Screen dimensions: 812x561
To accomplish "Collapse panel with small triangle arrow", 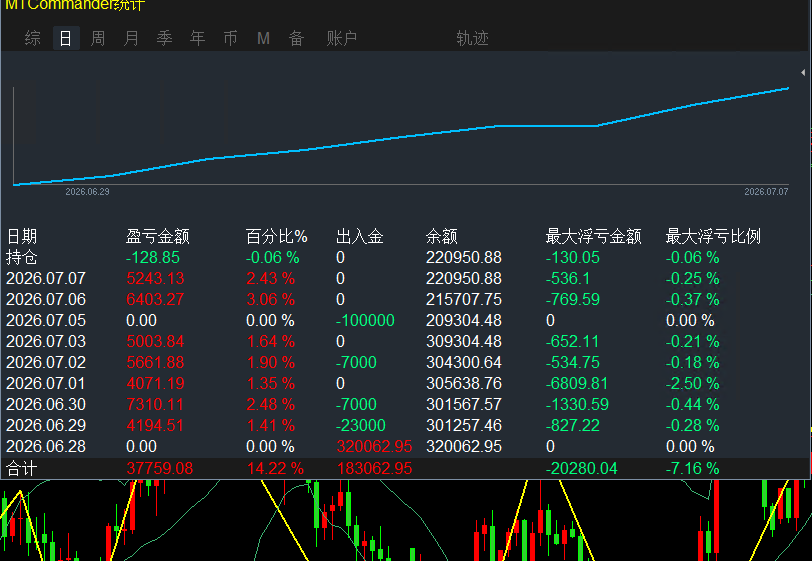I will tap(803, 73).
